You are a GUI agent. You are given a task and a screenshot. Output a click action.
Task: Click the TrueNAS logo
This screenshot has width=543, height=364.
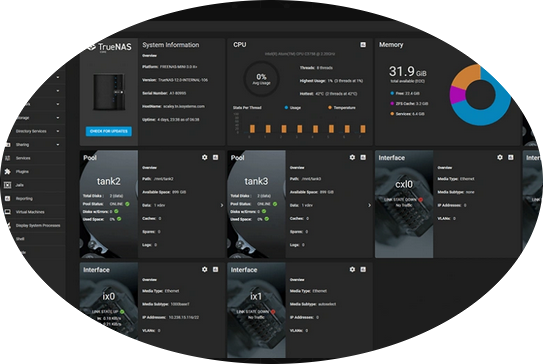[x=110, y=47]
